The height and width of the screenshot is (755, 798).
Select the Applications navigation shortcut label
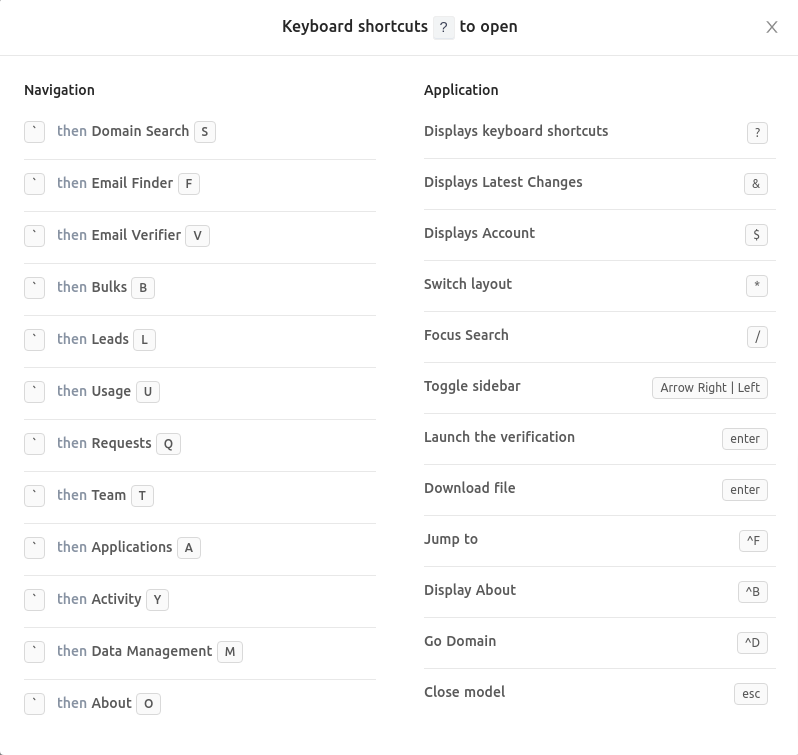(x=132, y=547)
